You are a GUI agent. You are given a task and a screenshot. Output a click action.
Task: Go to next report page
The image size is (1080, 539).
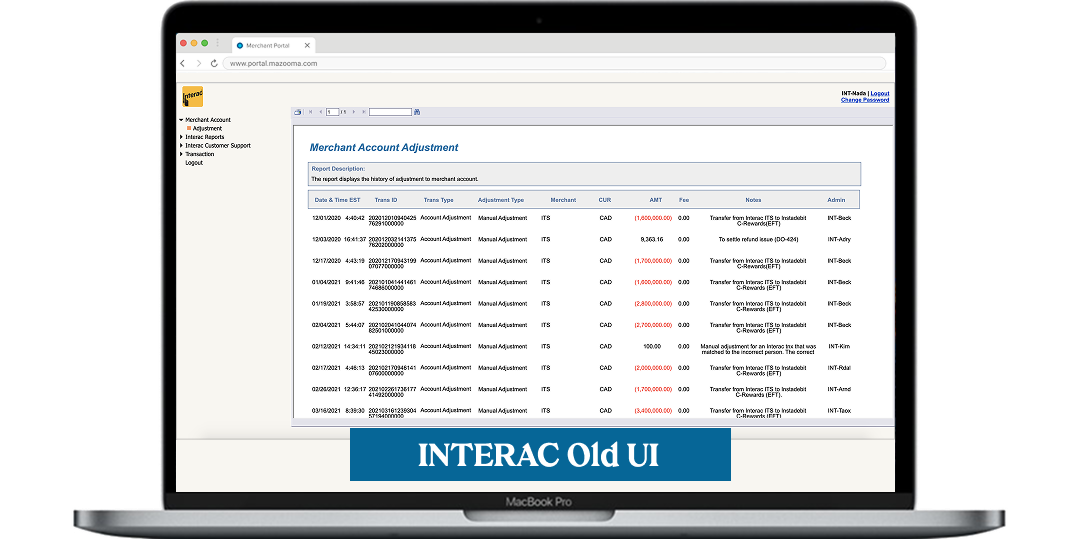[354, 112]
